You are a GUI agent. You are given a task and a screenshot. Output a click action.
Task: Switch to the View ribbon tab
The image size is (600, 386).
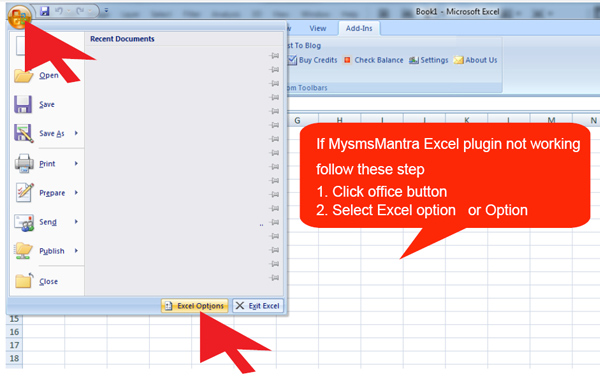pos(318,28)
